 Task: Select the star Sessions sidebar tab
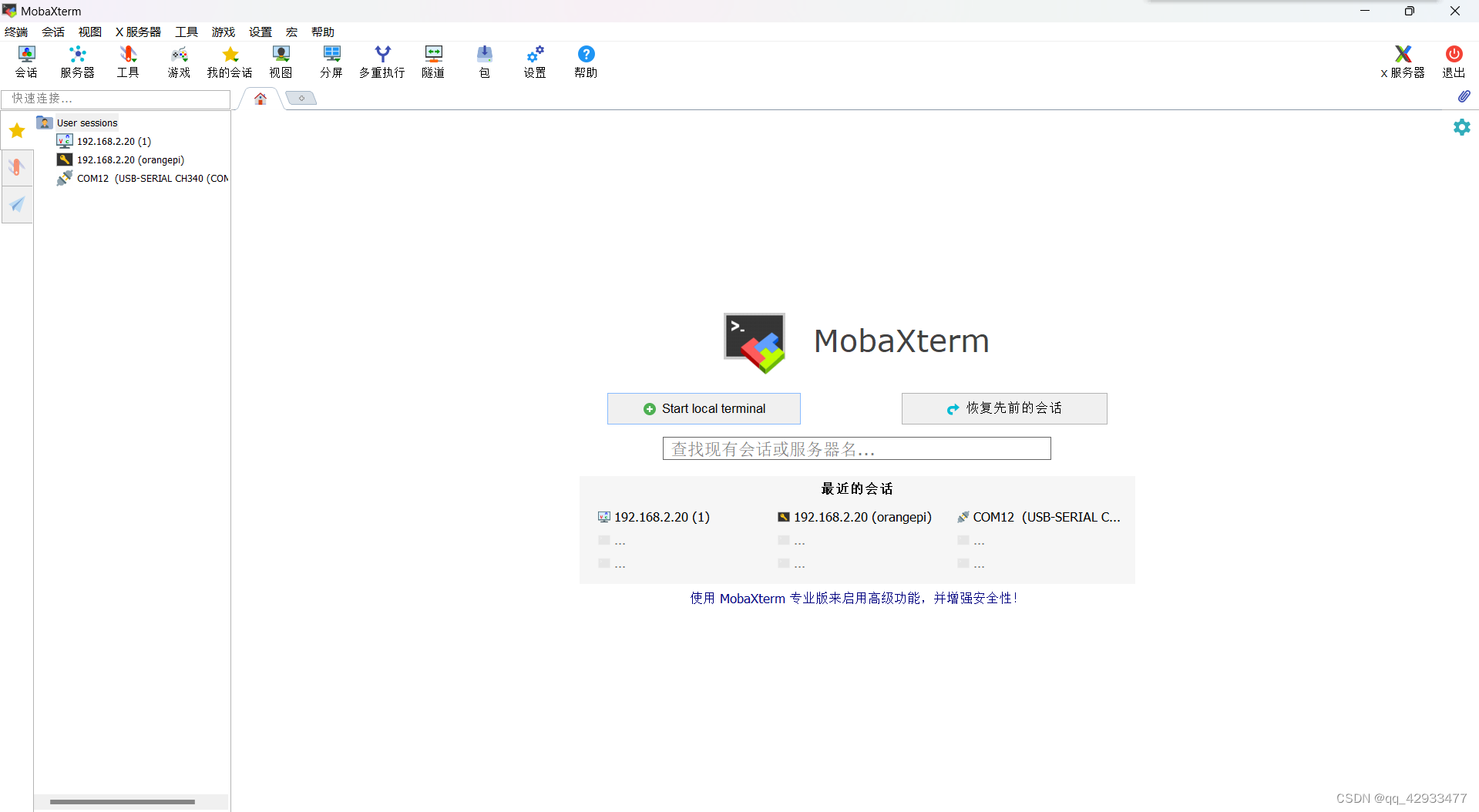click(x=17, y=130)
